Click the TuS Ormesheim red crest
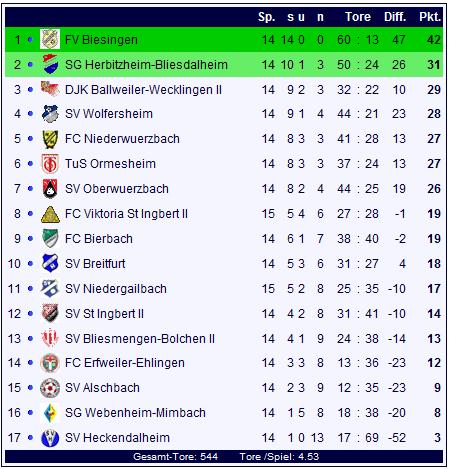 pyautogui.click(x=50, y=164)
